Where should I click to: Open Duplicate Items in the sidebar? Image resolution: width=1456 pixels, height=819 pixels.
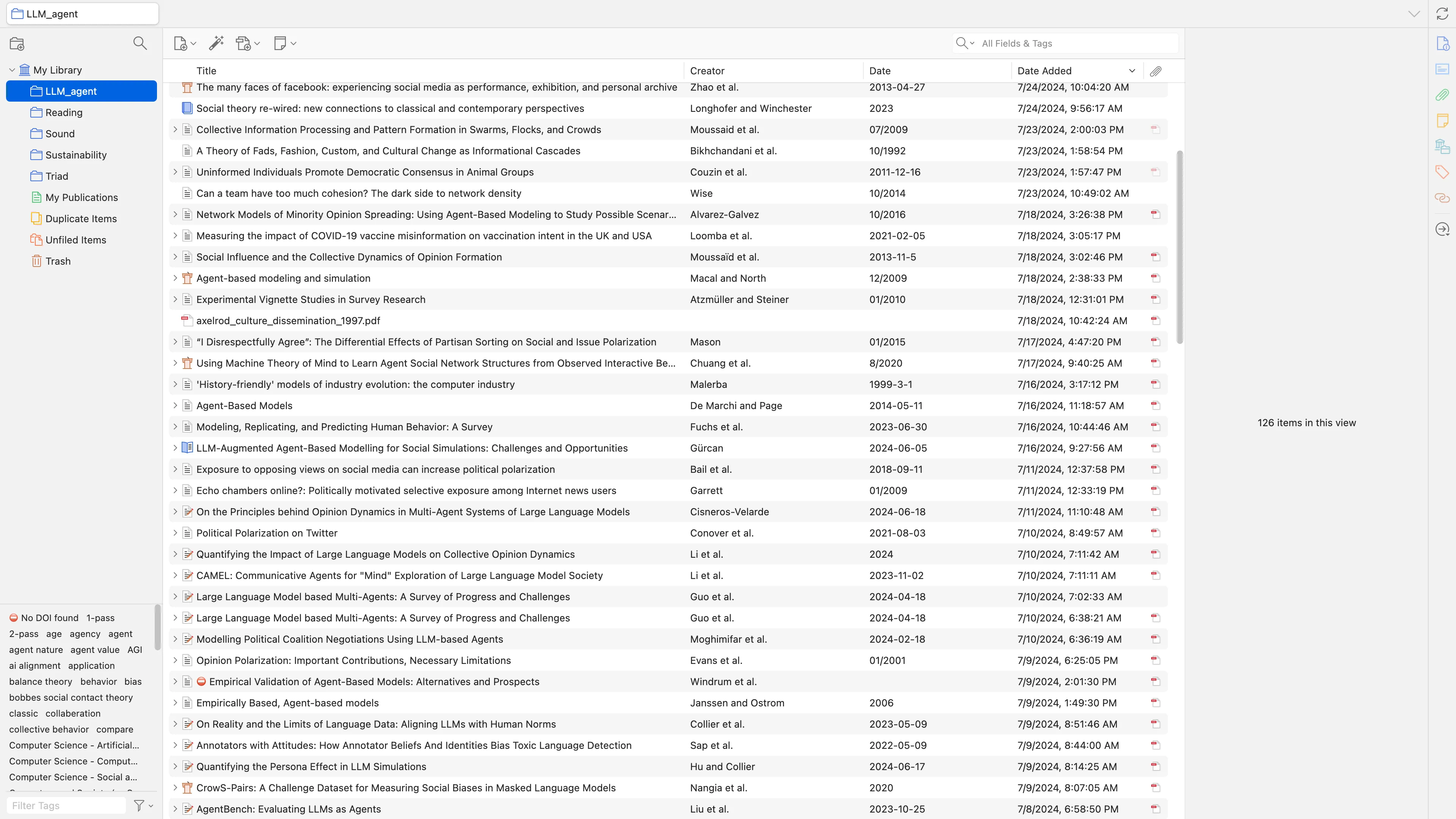pyautogui.click(x=81, y=219)
